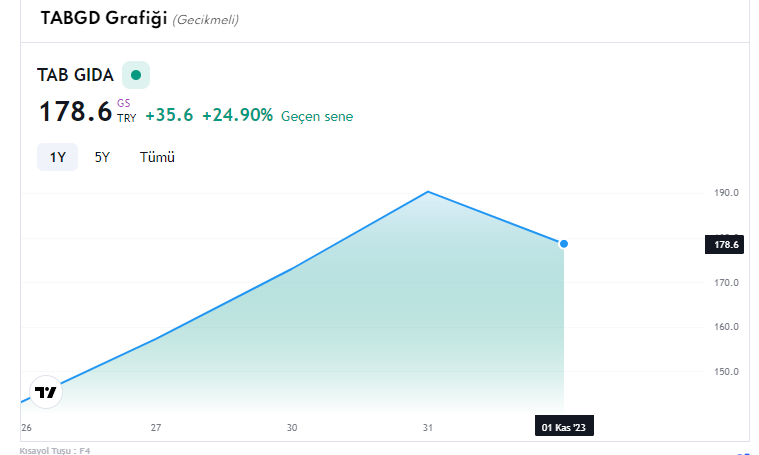Select the 1Y time range tab
Image resolution: width=759 pixels, height=455 pixels.
coord(58,157)
